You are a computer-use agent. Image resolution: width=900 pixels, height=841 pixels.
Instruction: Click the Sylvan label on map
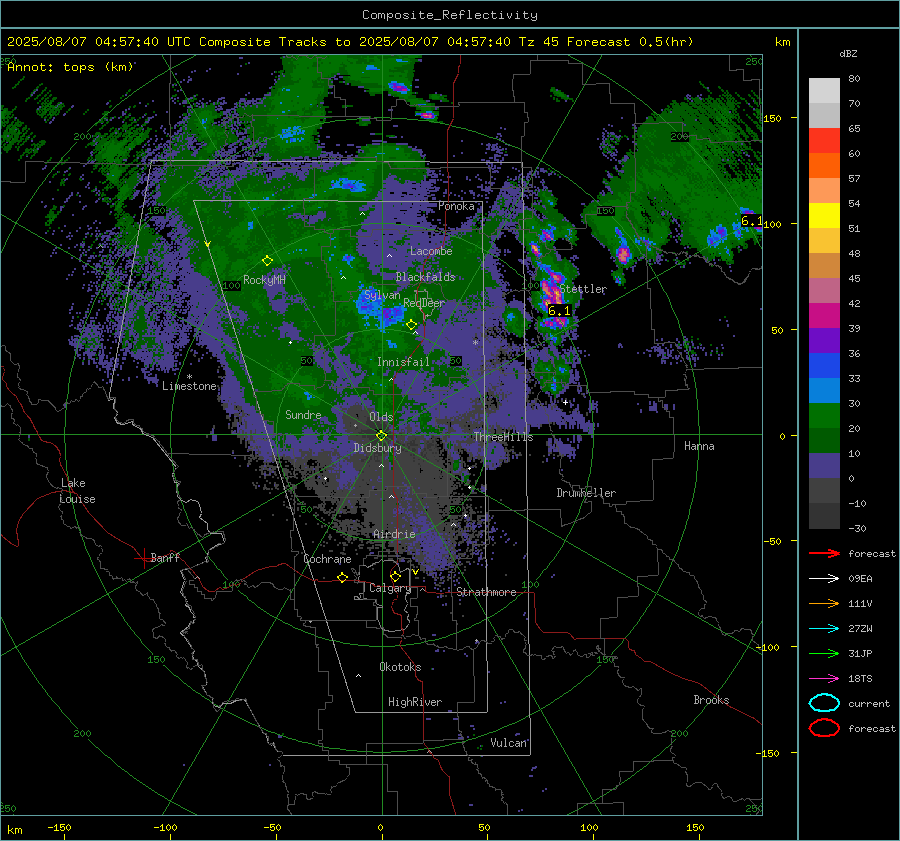(382, 295)
